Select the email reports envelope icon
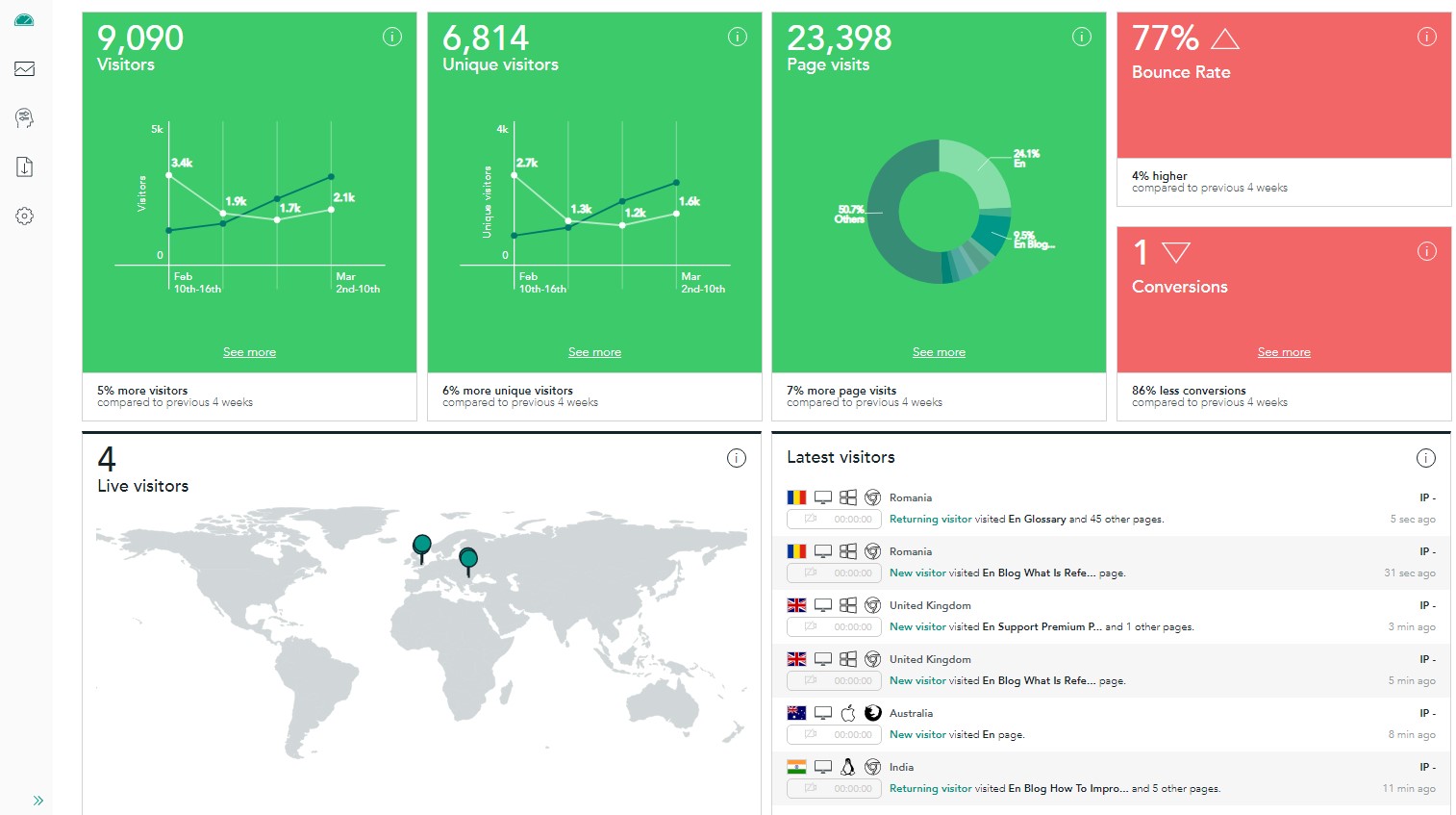1456x815 pixels. point(24,68)
